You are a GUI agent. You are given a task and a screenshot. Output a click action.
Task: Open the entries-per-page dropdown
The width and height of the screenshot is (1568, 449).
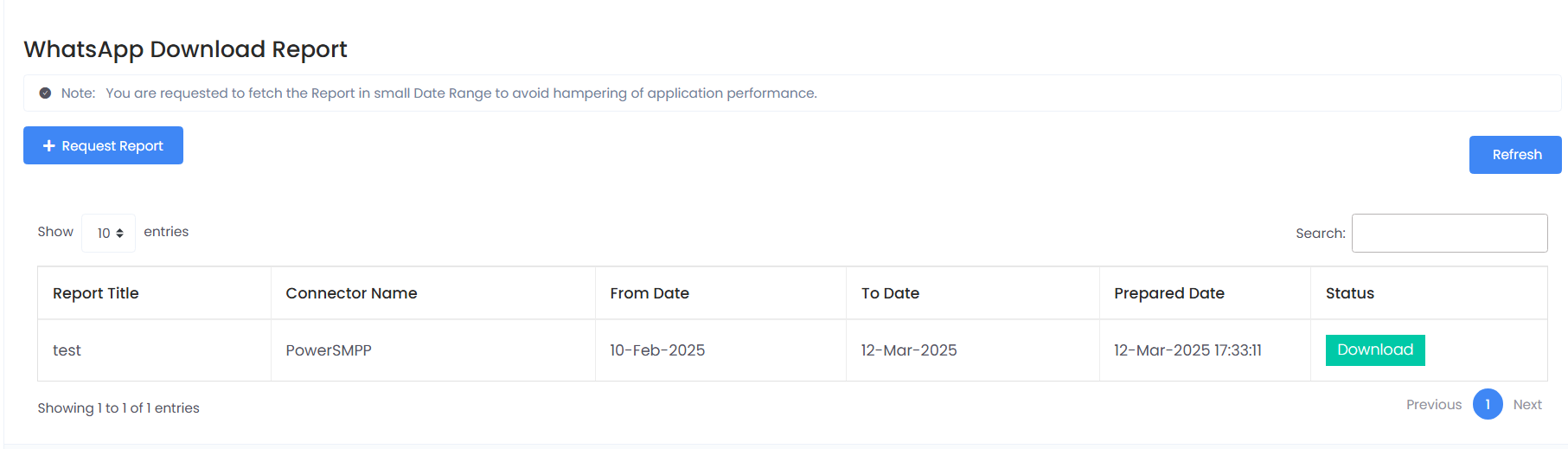pos(109,233)
